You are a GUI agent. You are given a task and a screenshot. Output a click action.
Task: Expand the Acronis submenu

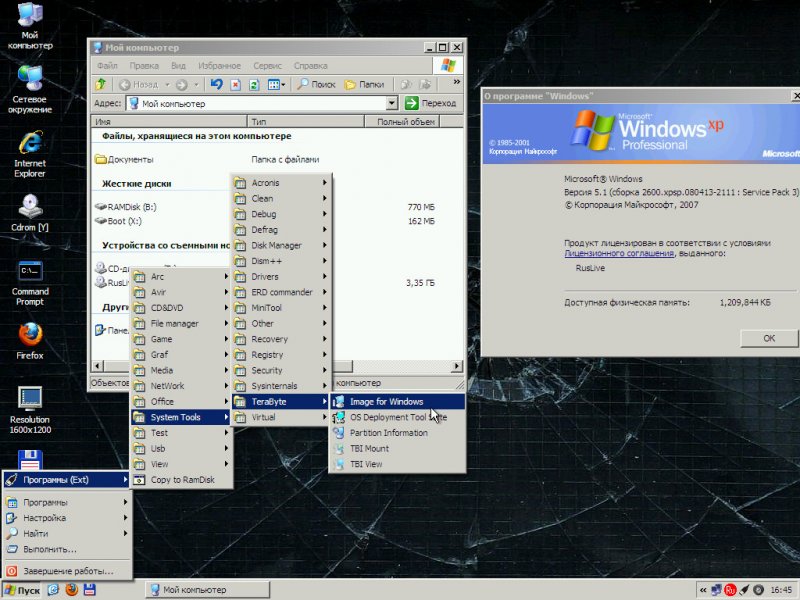[282, 183]
